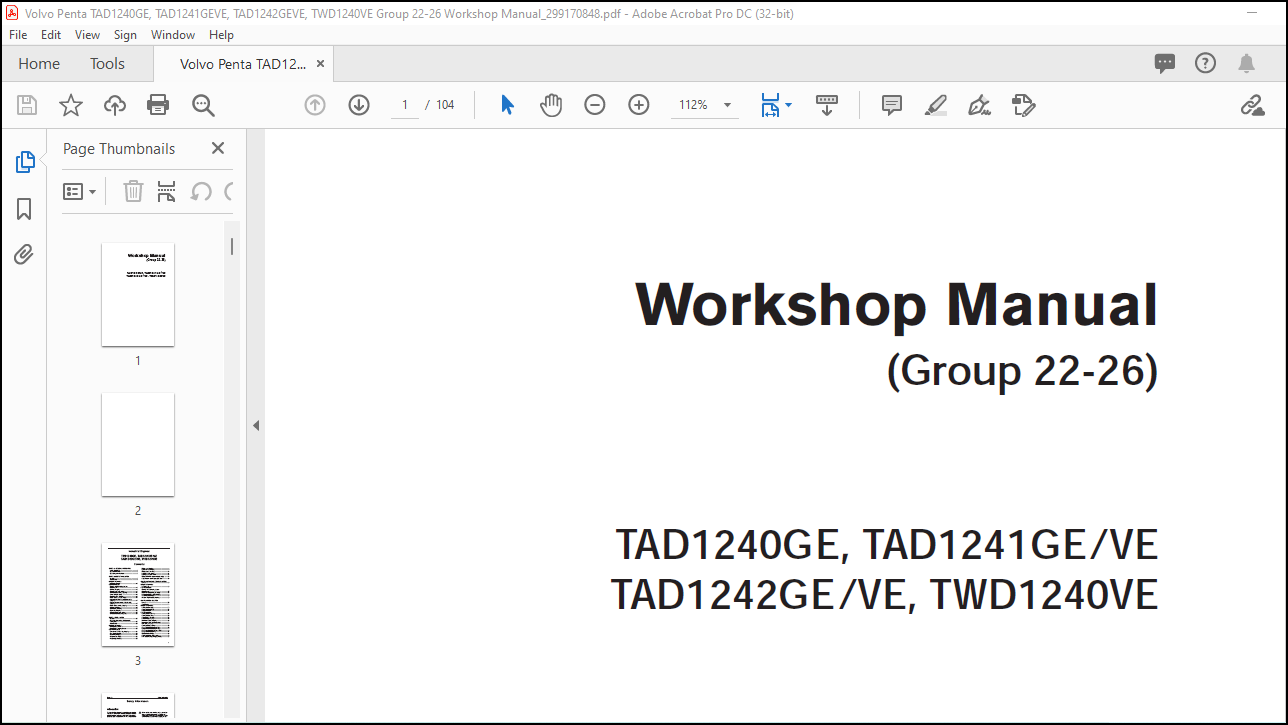Image resolution: width=1288 pixels, height=725 pixels.
Task: Open the Attachments paperclip panel
Action: point(24,255)
